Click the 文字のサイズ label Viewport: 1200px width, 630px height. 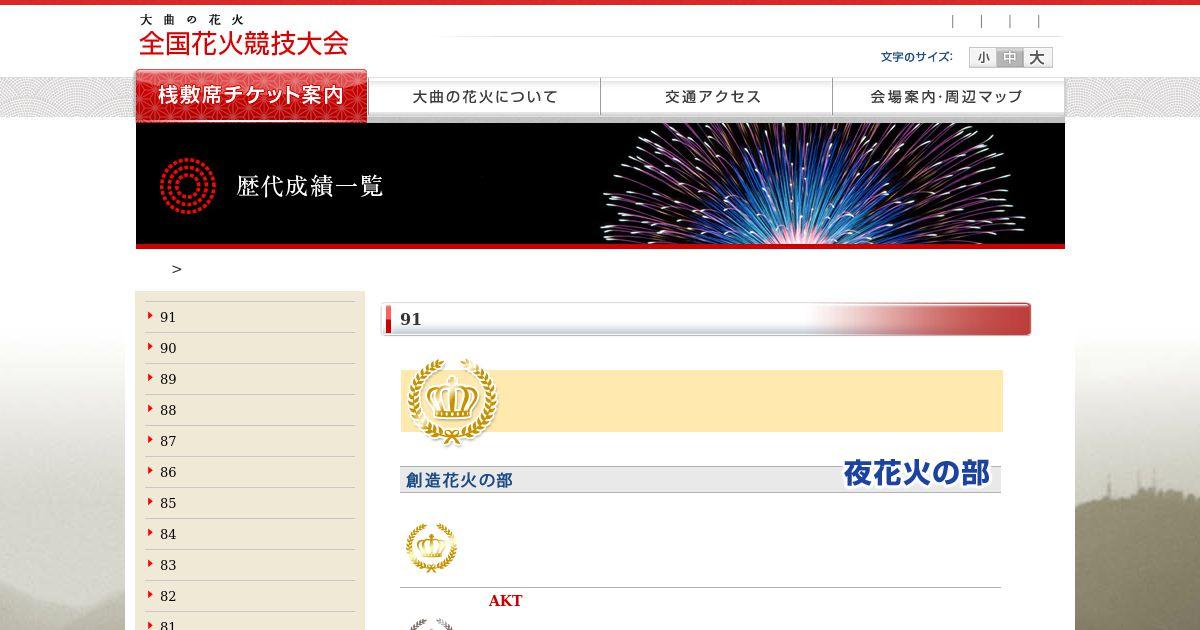pos(916,57)
